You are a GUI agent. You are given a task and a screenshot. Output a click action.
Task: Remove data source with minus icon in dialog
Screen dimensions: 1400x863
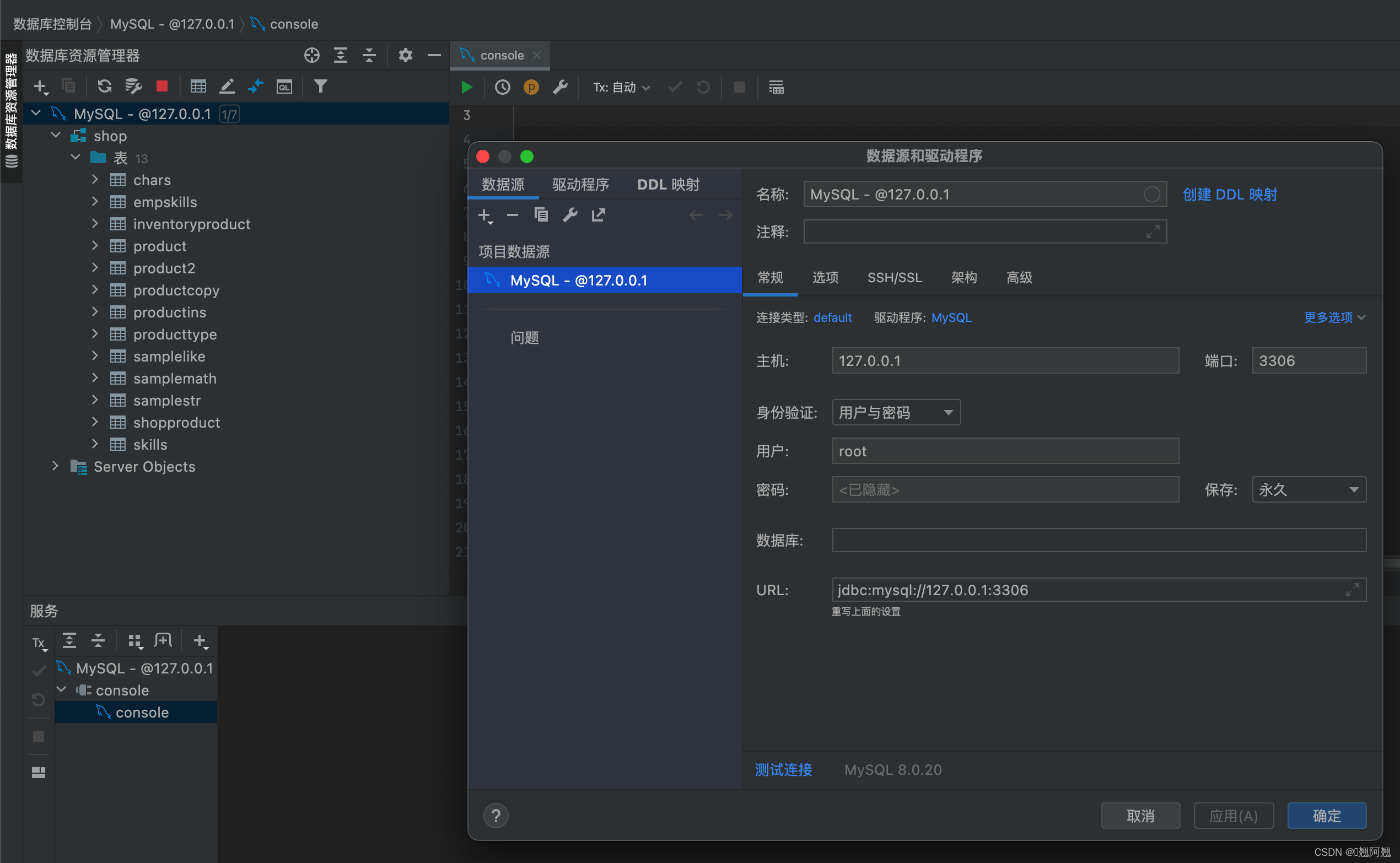(x=513, y=215)
